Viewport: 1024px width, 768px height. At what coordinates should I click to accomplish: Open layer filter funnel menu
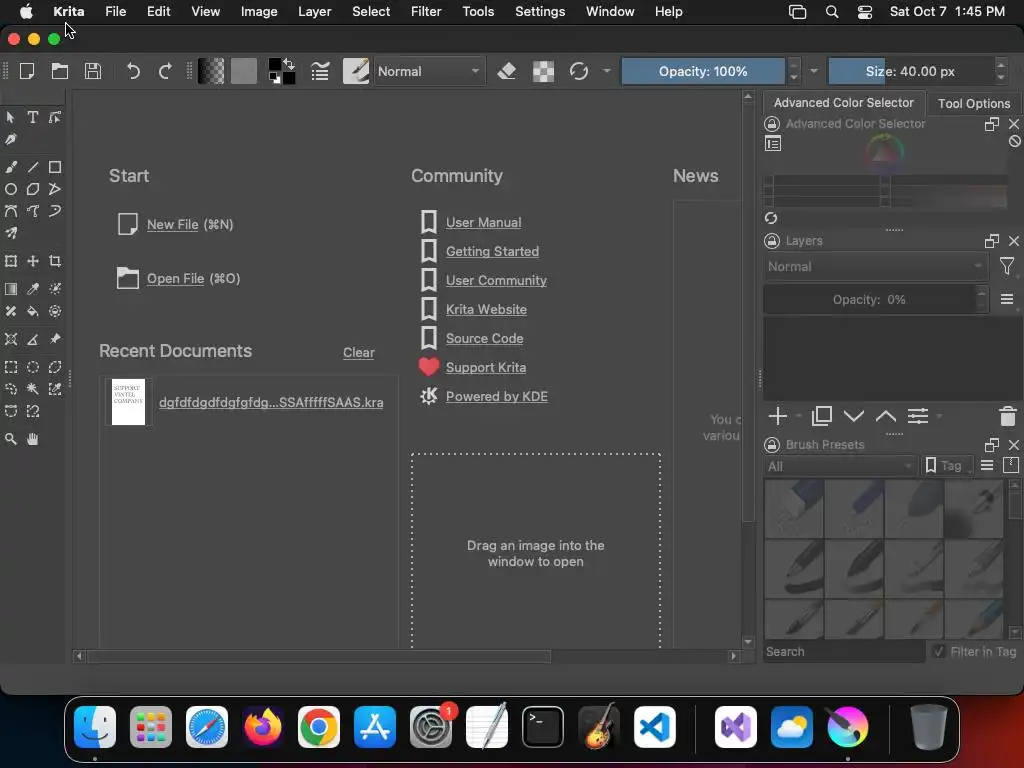pos(1007,266)
